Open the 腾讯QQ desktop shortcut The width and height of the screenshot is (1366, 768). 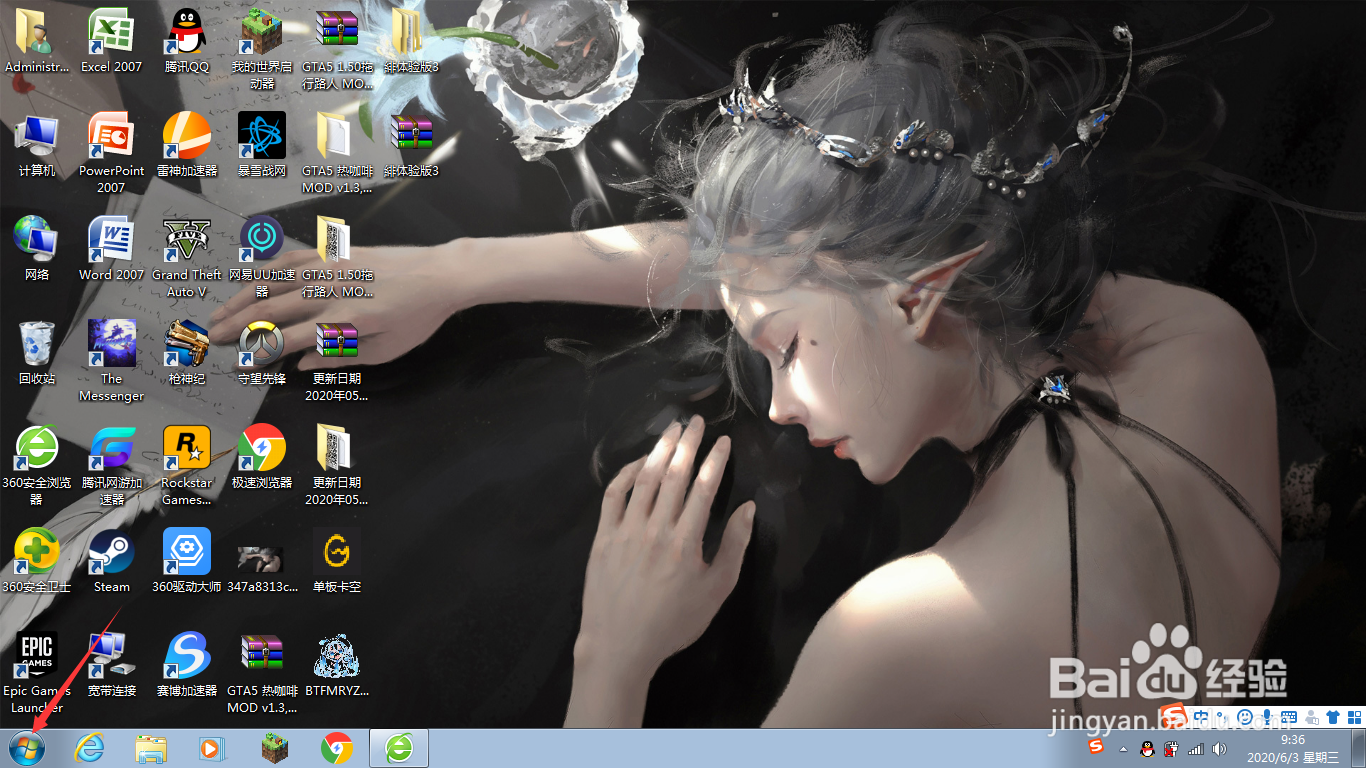186,30
